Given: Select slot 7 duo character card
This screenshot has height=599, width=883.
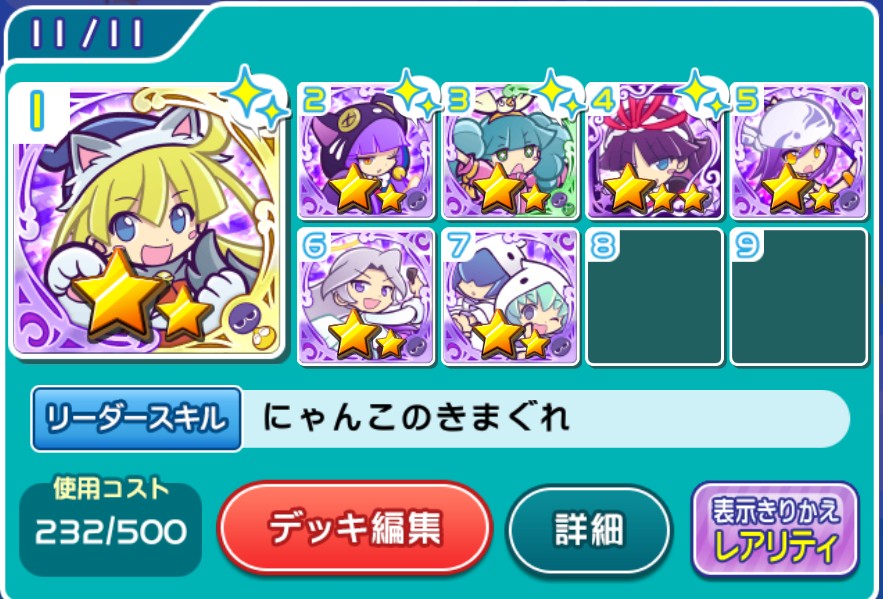Looking at the screenshot, I should coord(510,297).
